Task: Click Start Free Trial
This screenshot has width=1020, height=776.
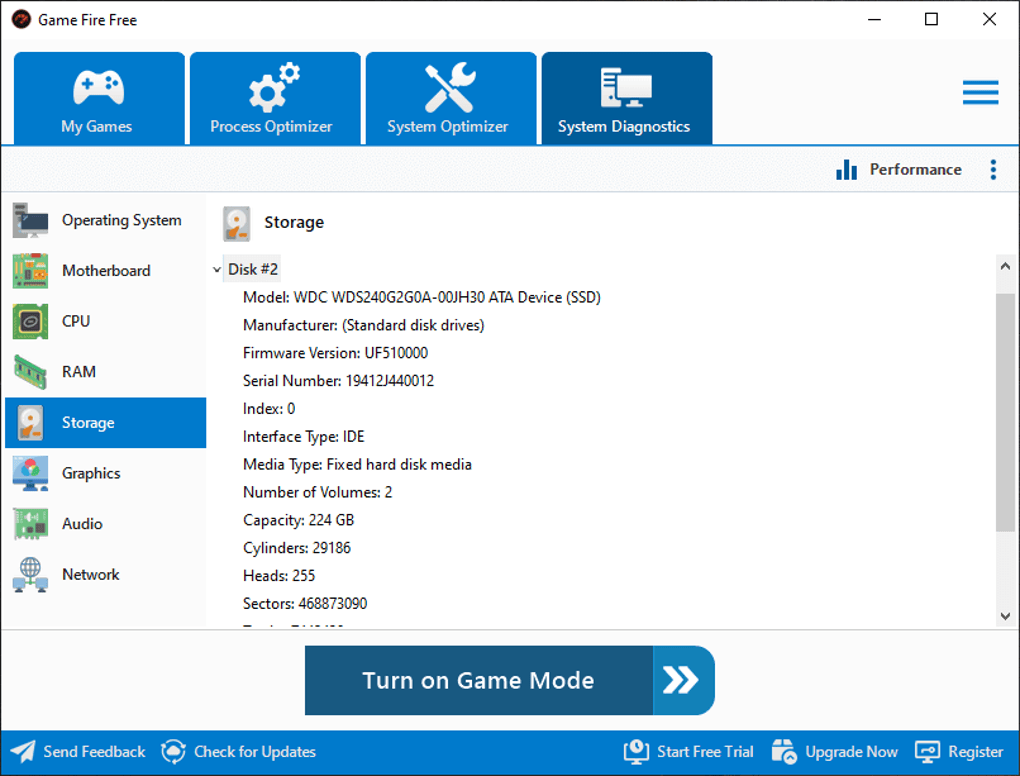Action: click(688, 752)
